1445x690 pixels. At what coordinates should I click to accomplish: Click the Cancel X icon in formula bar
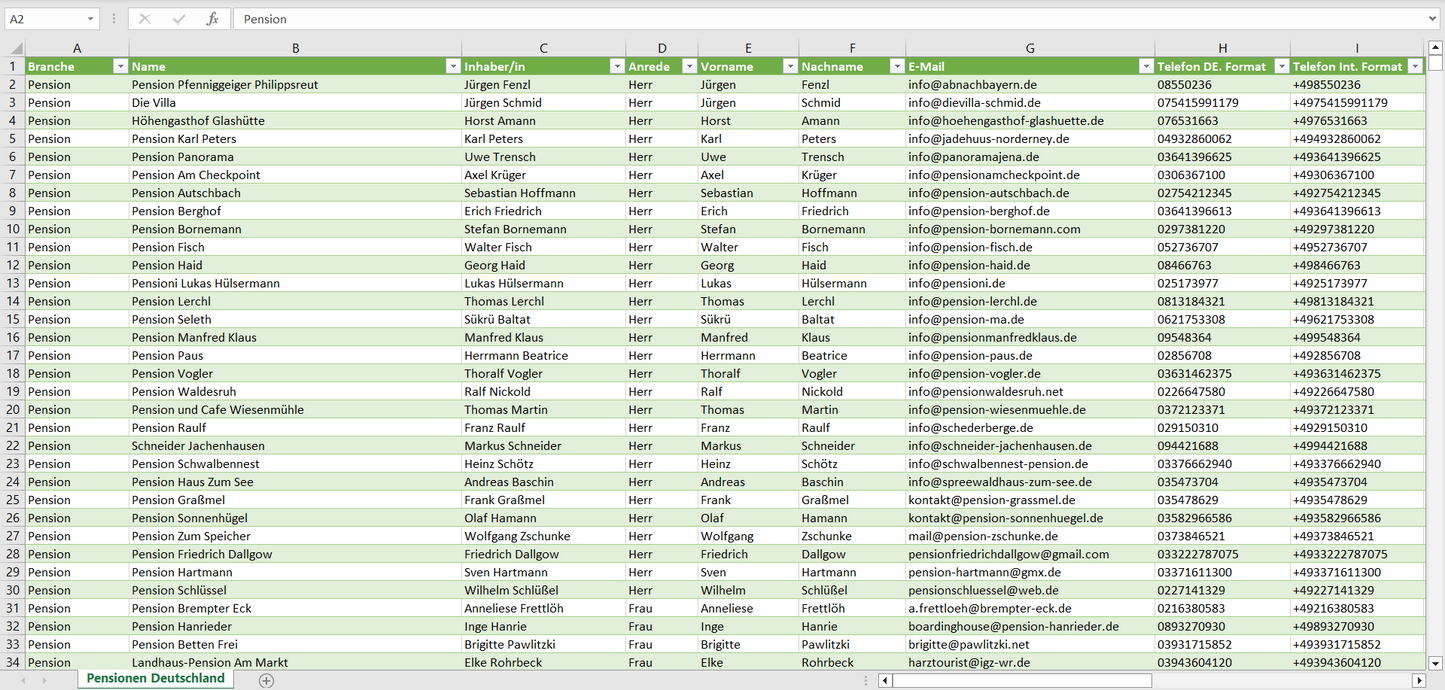(x=145, y=19)
